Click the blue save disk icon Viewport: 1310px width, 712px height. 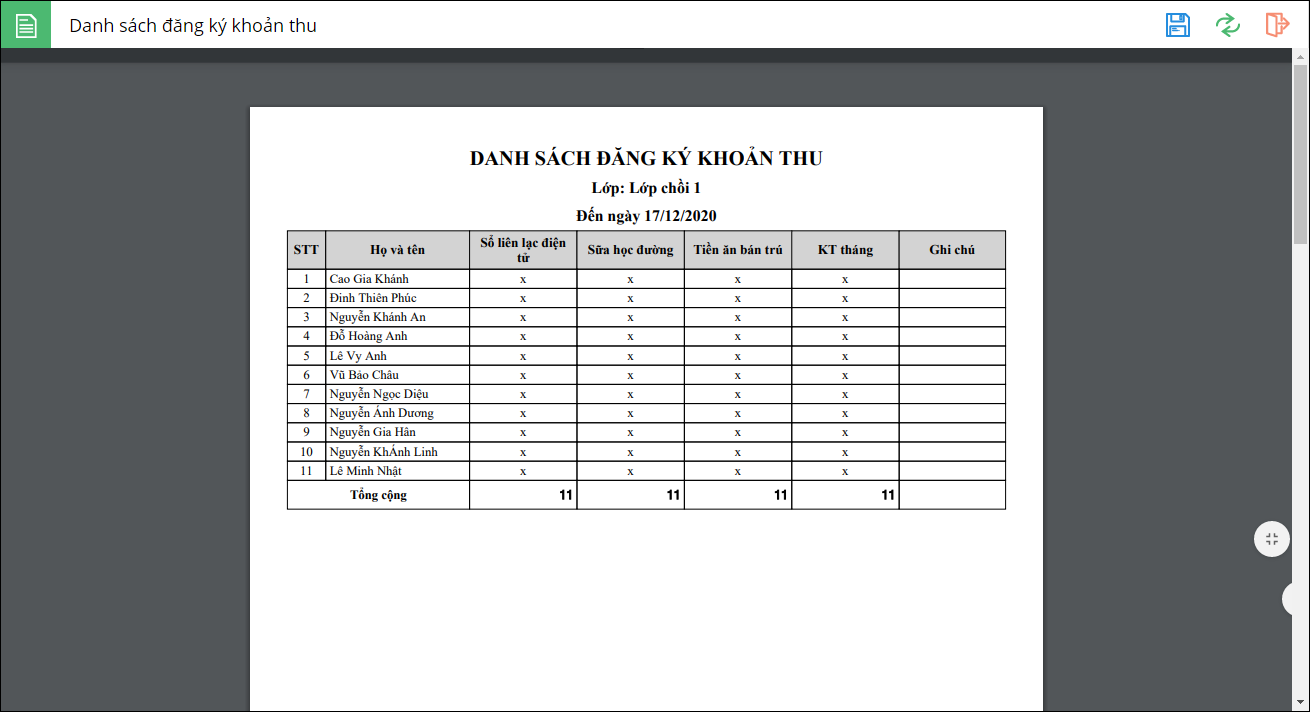(1178, 25)
